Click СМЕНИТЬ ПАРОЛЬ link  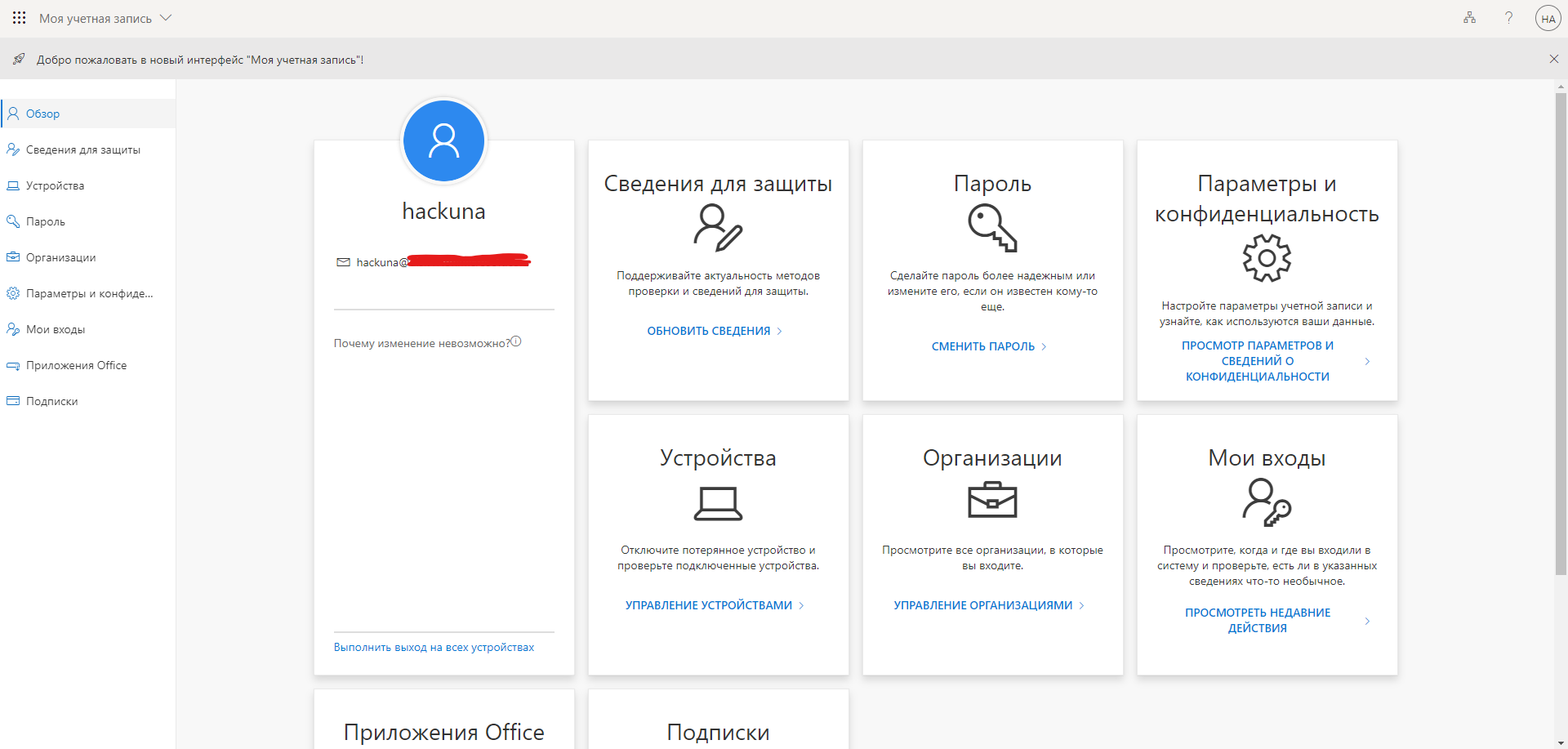pos(983,346)
